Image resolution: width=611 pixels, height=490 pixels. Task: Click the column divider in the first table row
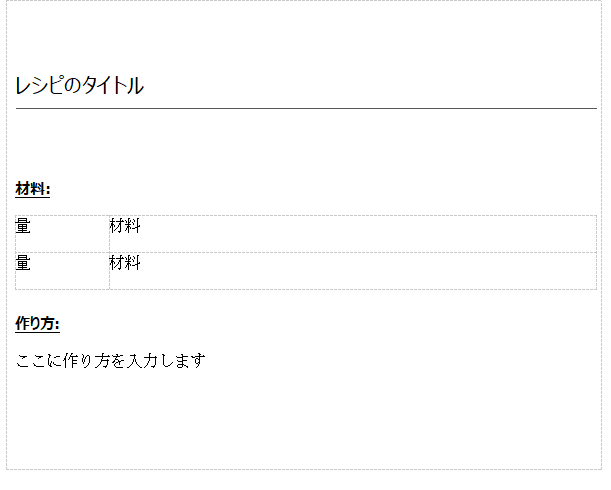click(109, 234)
